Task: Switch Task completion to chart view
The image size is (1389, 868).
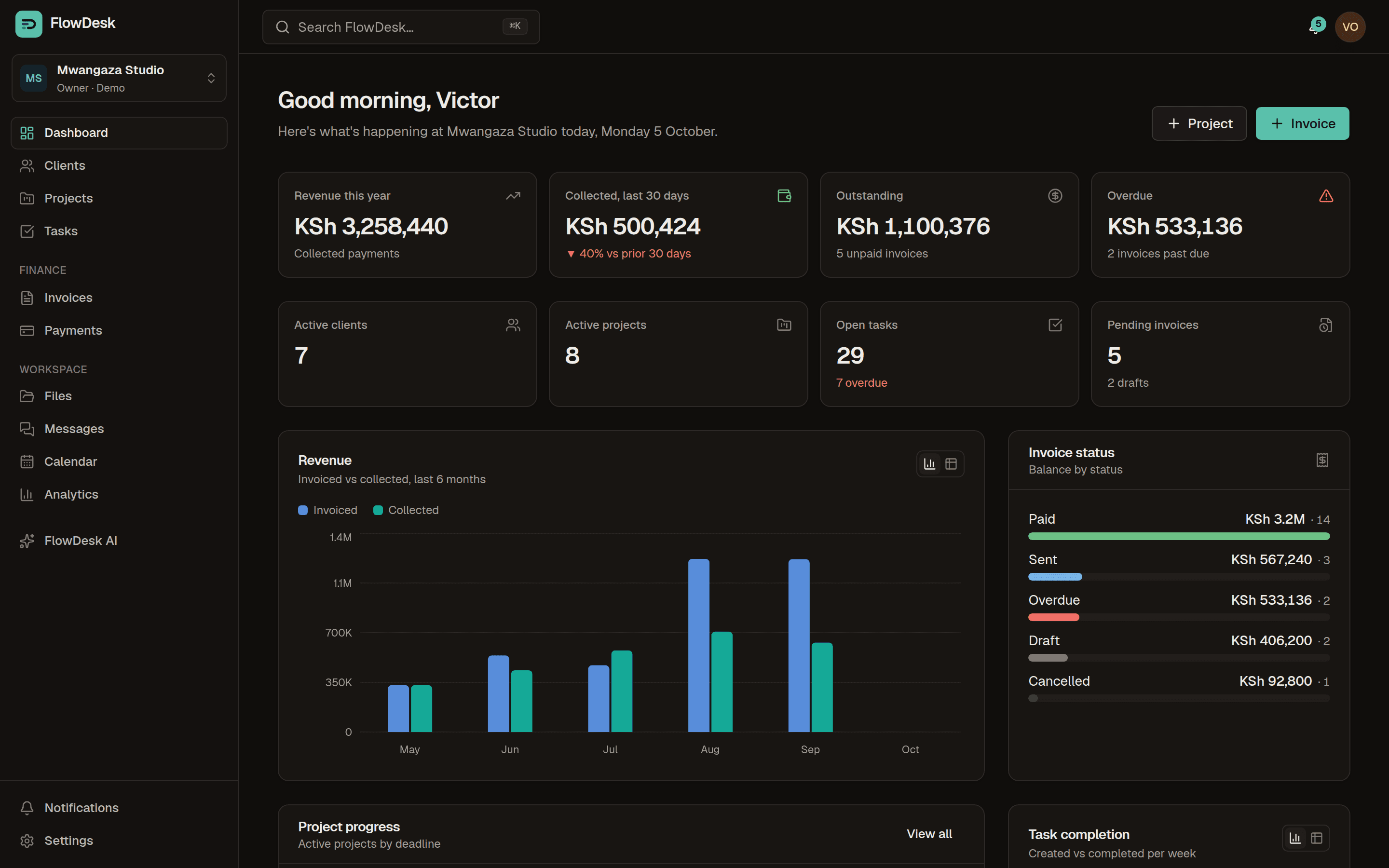Action: tap(1295, 838)
